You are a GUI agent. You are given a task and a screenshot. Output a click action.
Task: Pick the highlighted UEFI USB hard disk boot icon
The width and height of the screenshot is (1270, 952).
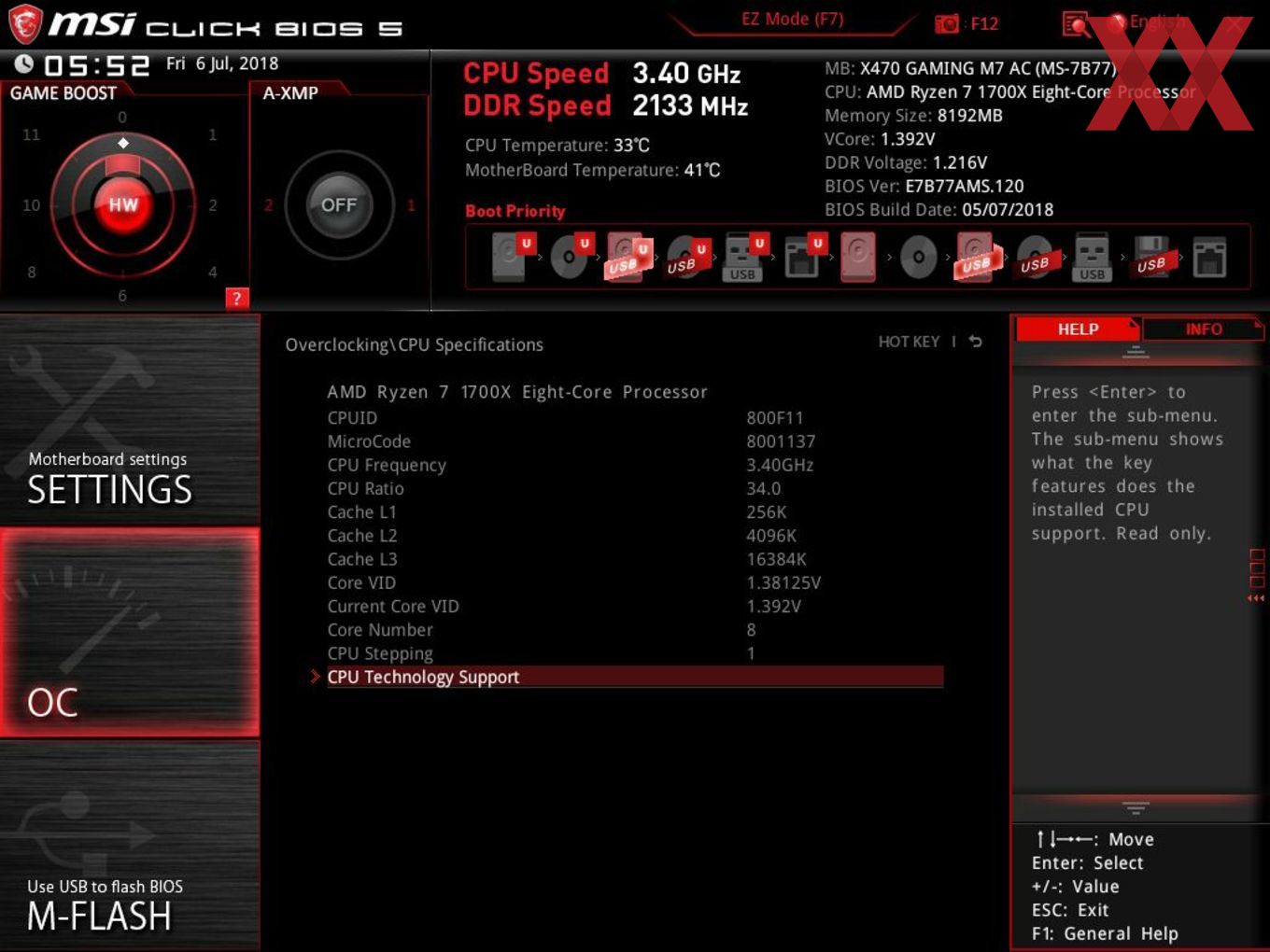pyautogui.click(x=628, y=257)
